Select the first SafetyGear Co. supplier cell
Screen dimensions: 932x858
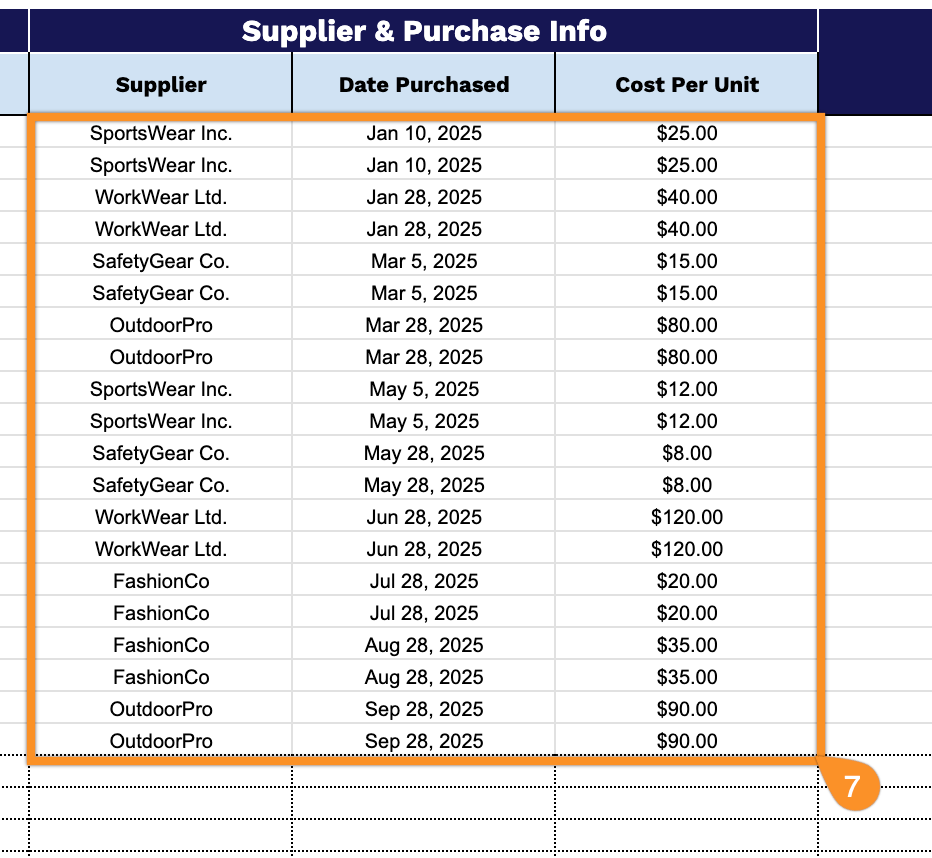(160, 261)
